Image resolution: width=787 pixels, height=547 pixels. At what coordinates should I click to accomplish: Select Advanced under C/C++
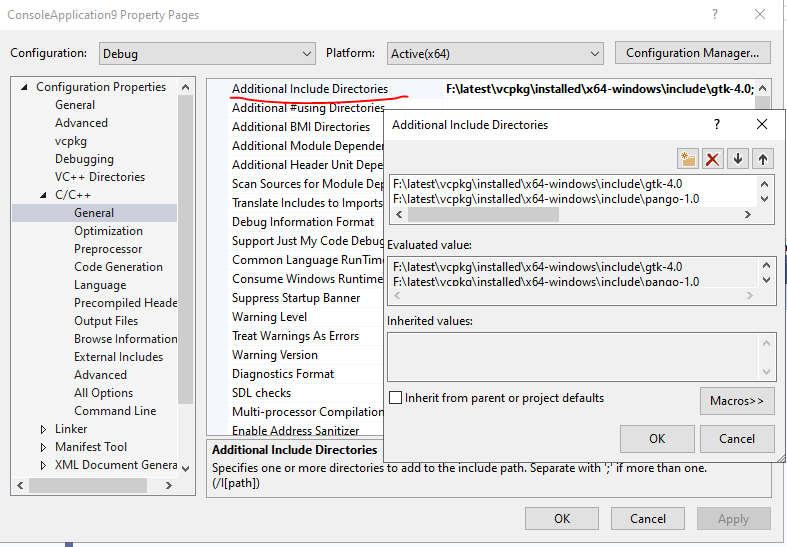coord(100,375)
